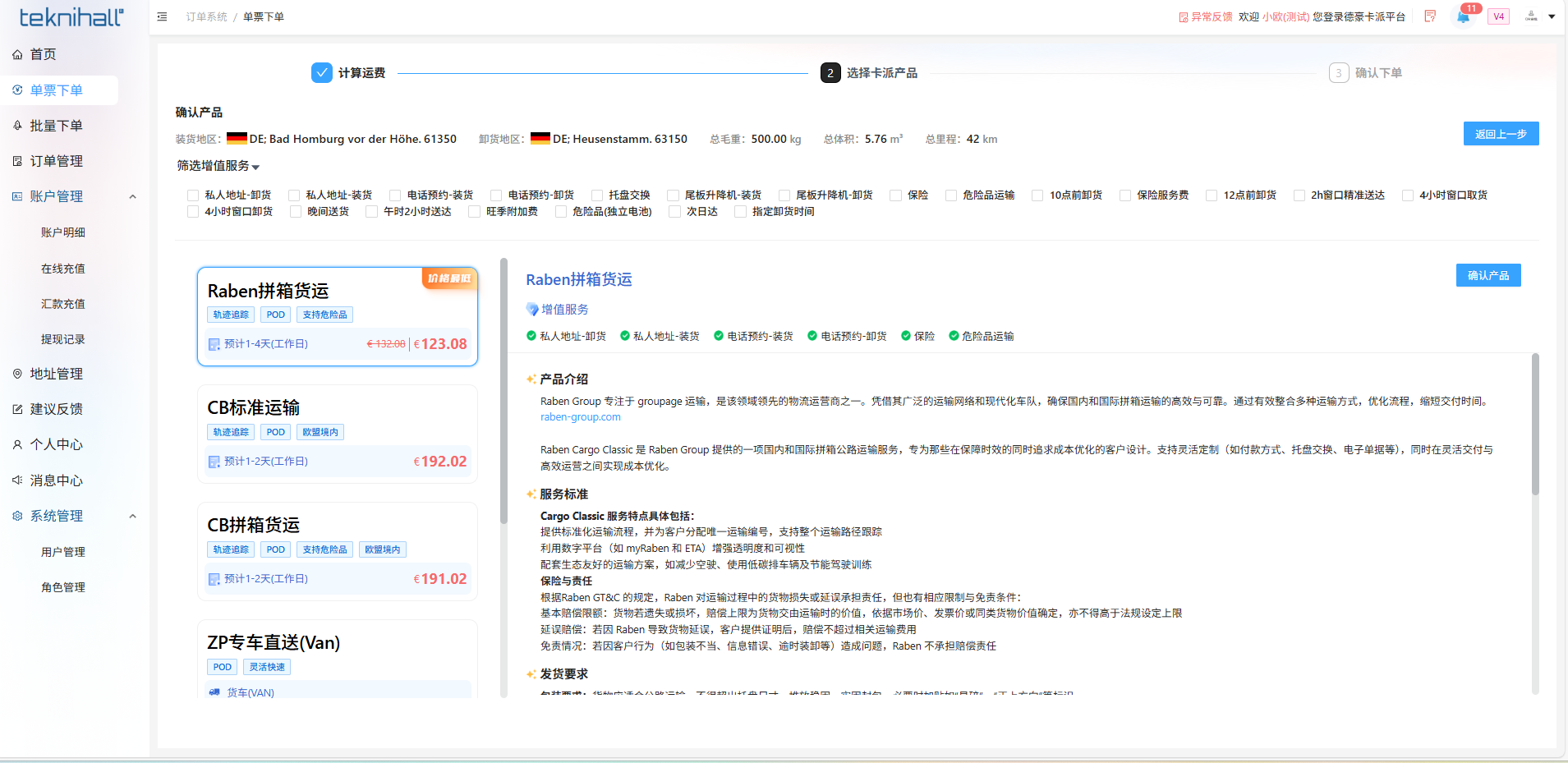Image resolution: width=1568 pixels, height=763 pixels.
Task: Open the help document icon in header
Action: click(1430, 16)
